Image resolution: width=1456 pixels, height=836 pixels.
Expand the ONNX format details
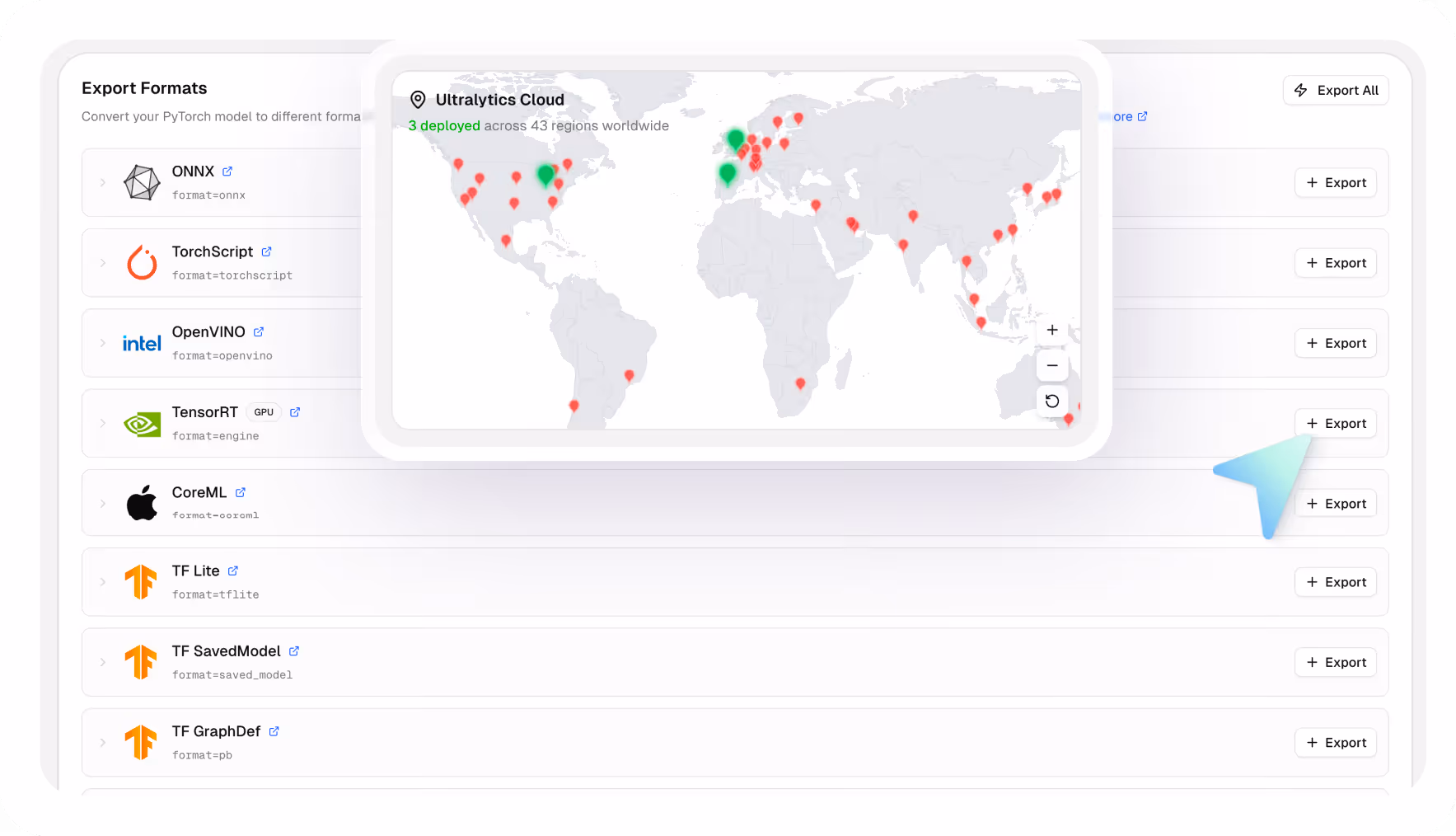coord(102,182)
